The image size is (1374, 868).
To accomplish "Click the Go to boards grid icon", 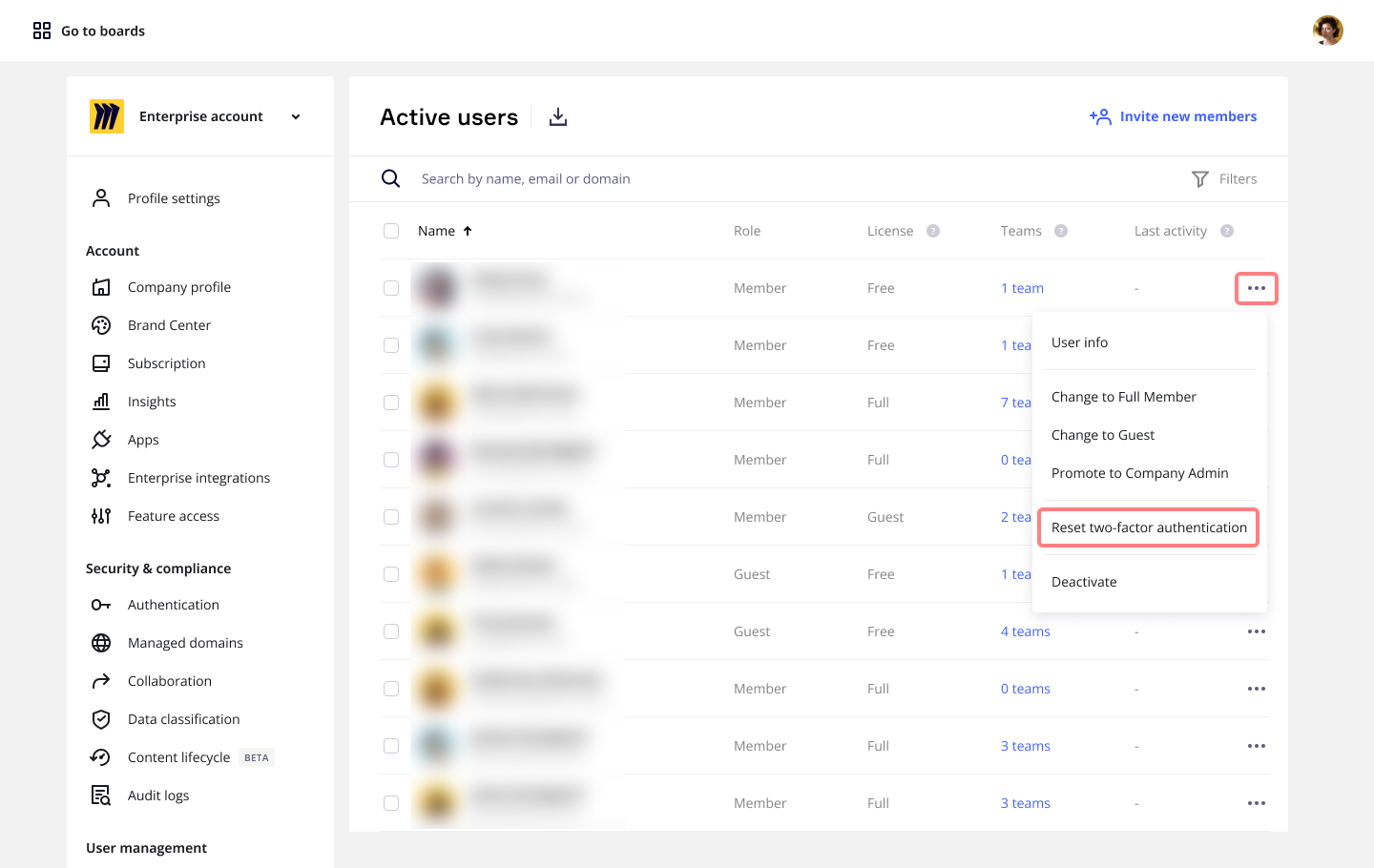I will (42, 31).
